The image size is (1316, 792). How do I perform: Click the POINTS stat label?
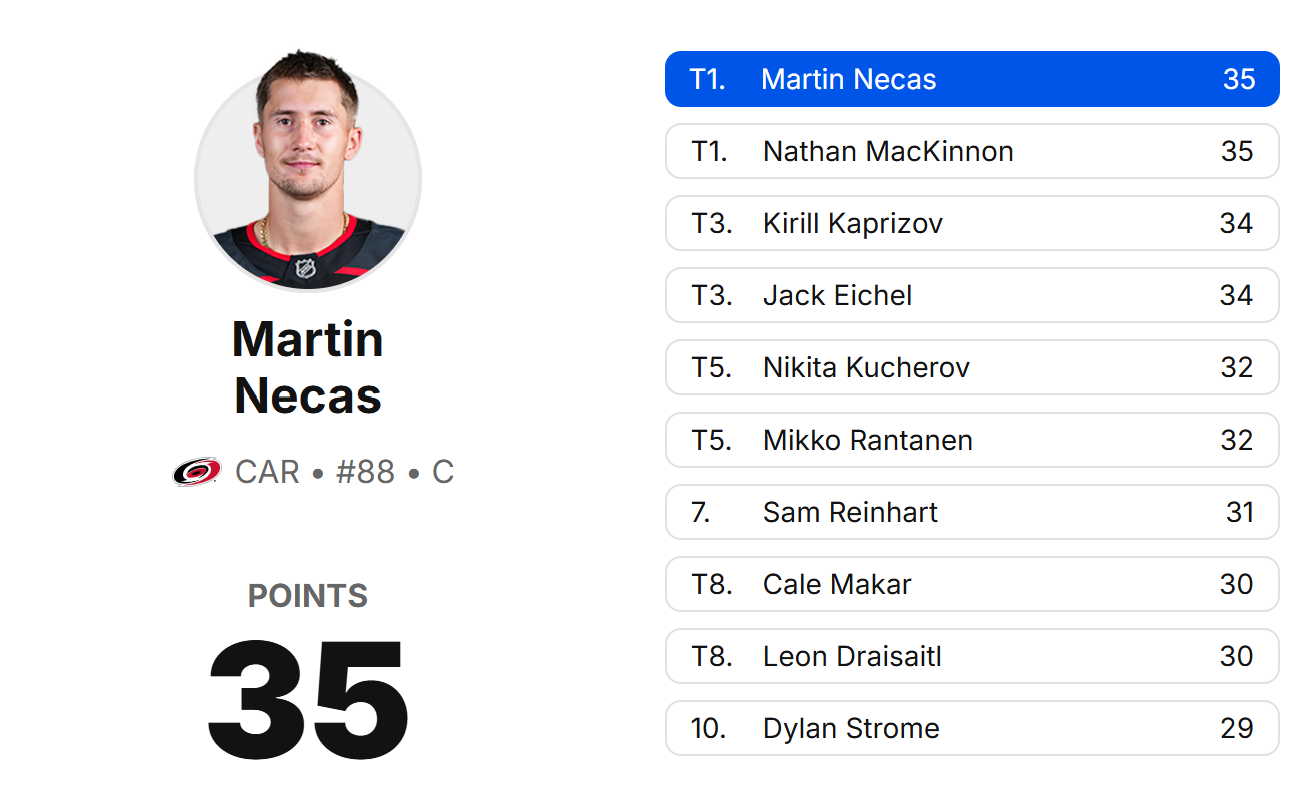click(307, 595)
